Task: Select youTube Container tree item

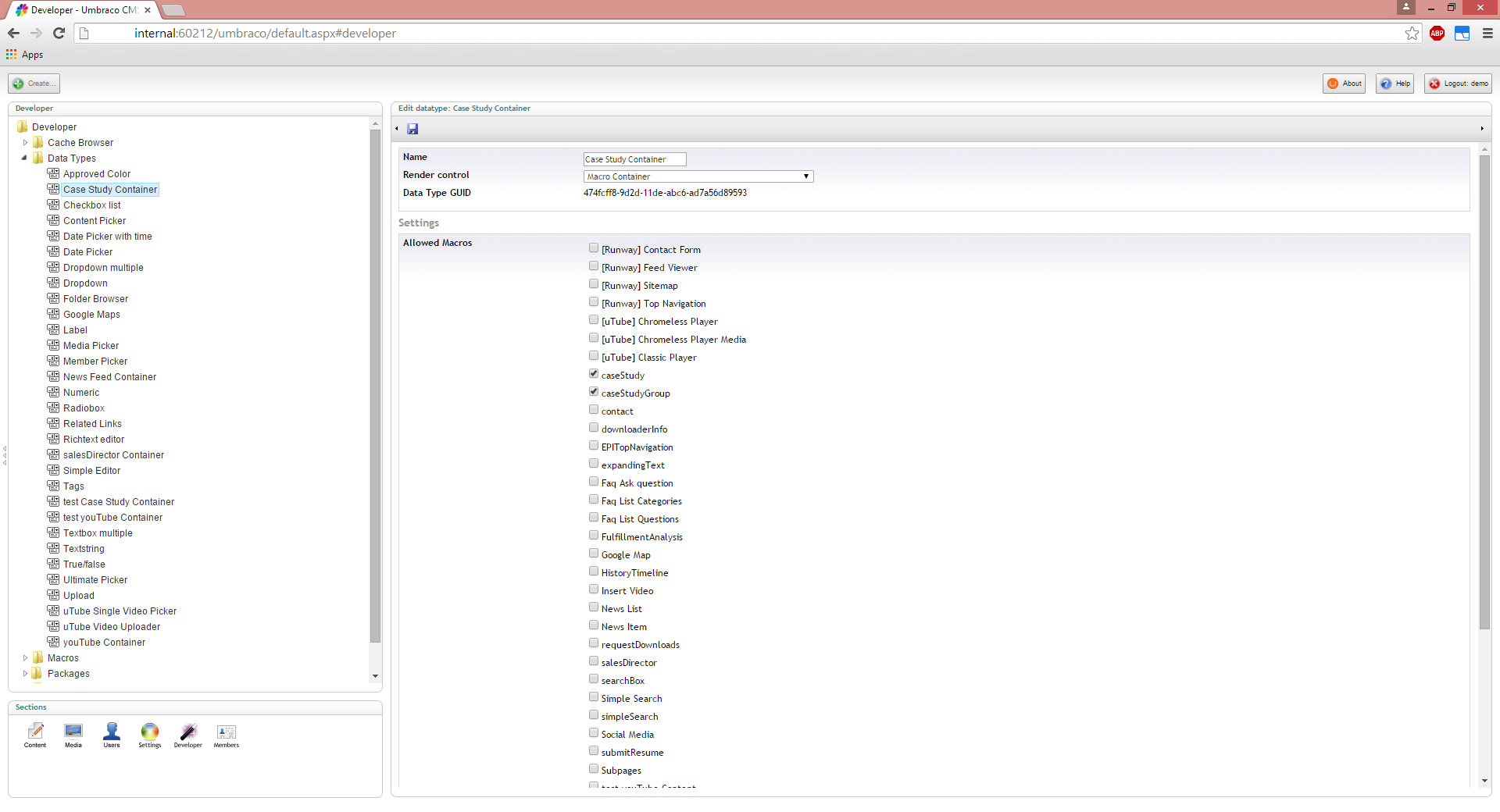Action: click(104, 642)
